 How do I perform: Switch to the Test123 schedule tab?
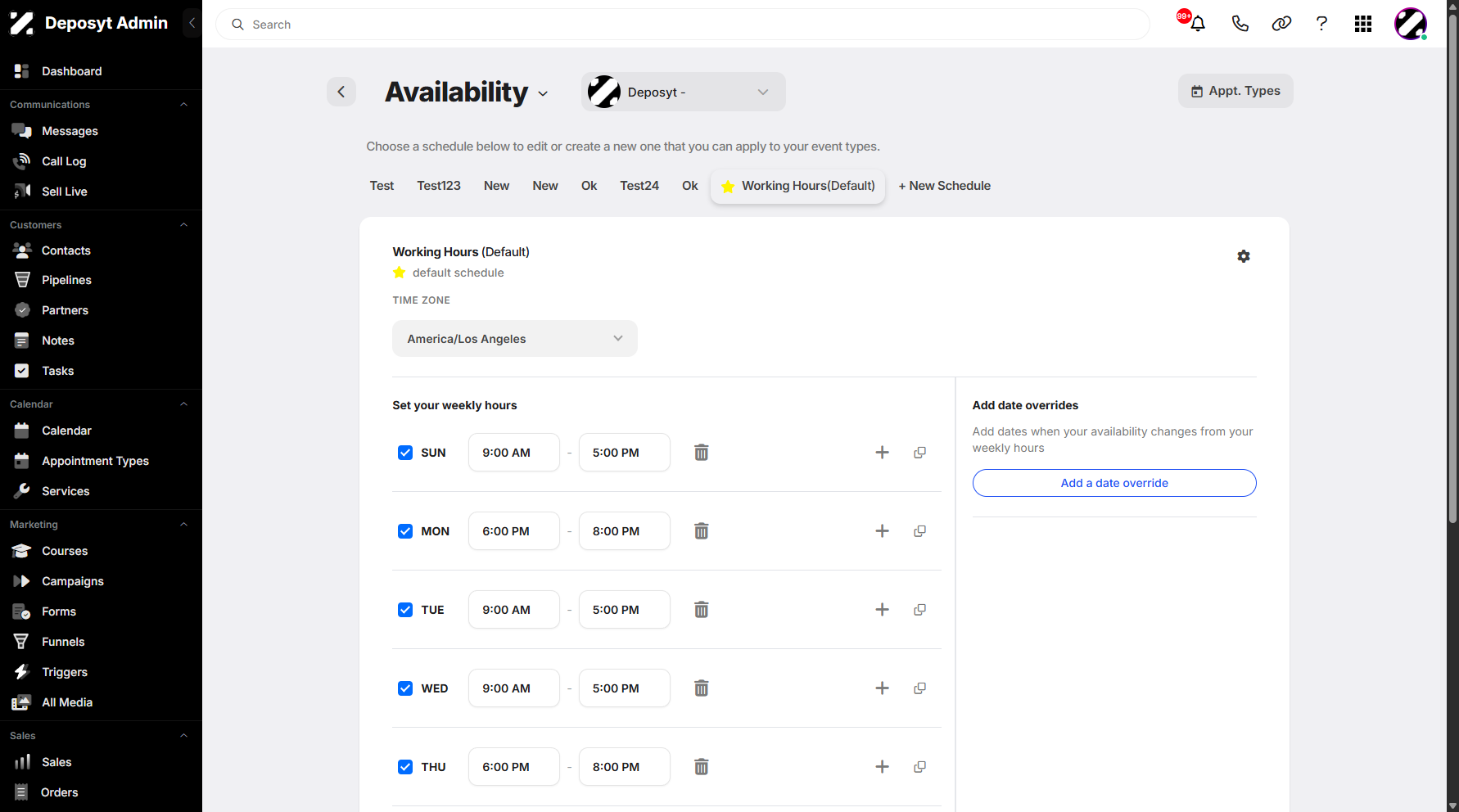(439, 186)
